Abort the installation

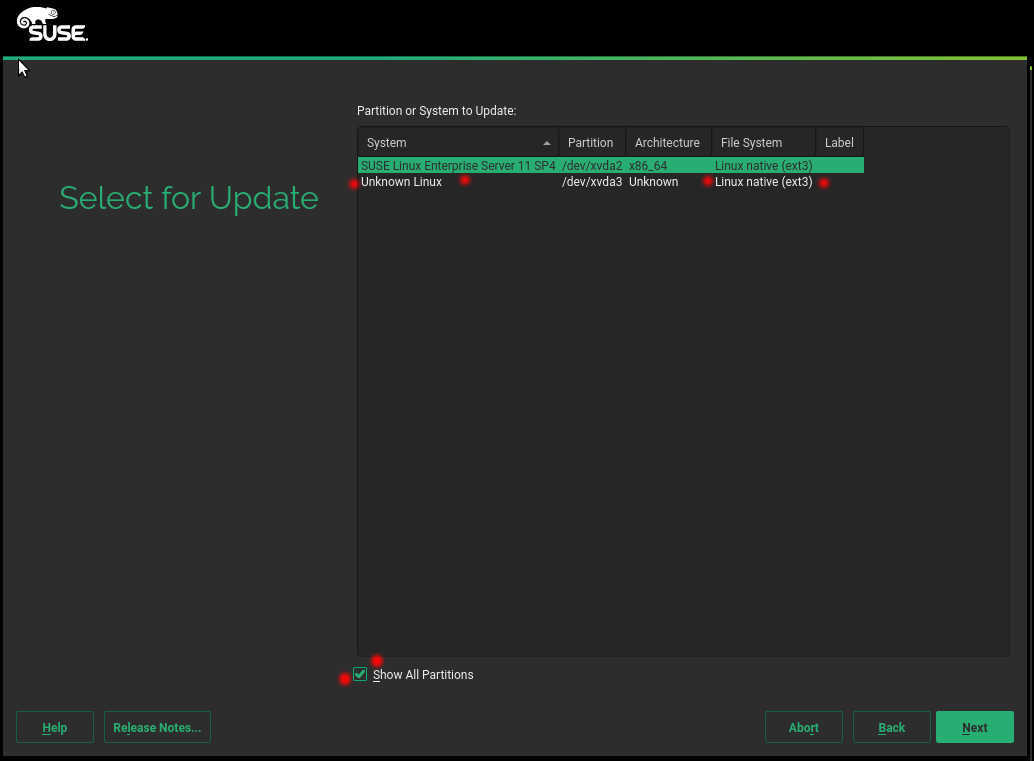tap(803, 727)
